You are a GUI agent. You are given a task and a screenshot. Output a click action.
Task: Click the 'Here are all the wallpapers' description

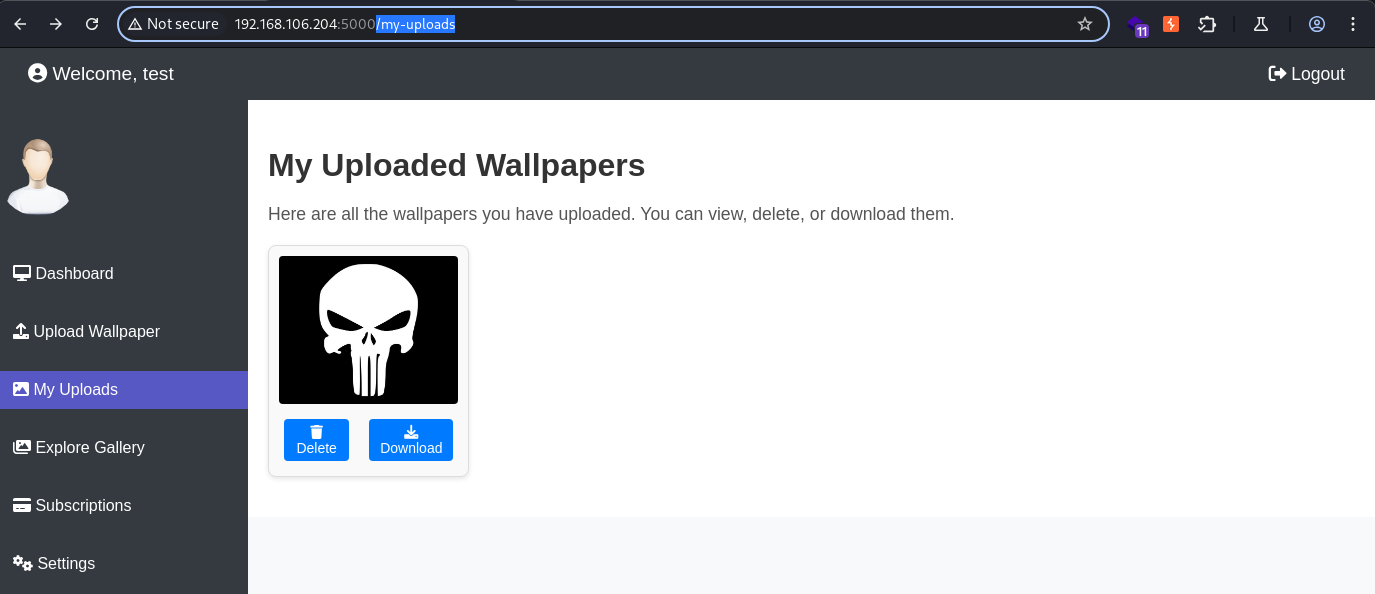(x=611, y=214)
